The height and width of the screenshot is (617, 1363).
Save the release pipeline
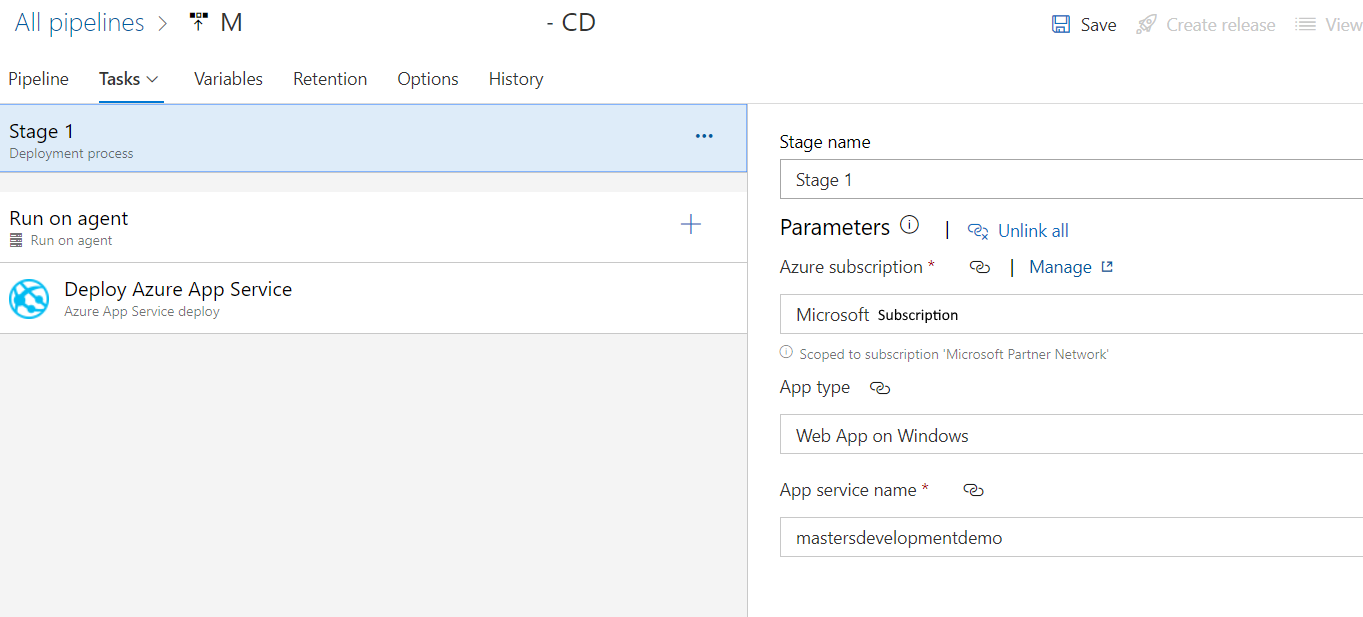click(x=1083, y=24)
